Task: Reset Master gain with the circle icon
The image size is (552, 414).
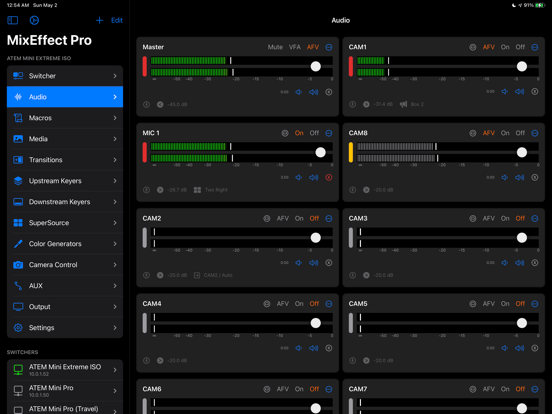Action: 329,92
